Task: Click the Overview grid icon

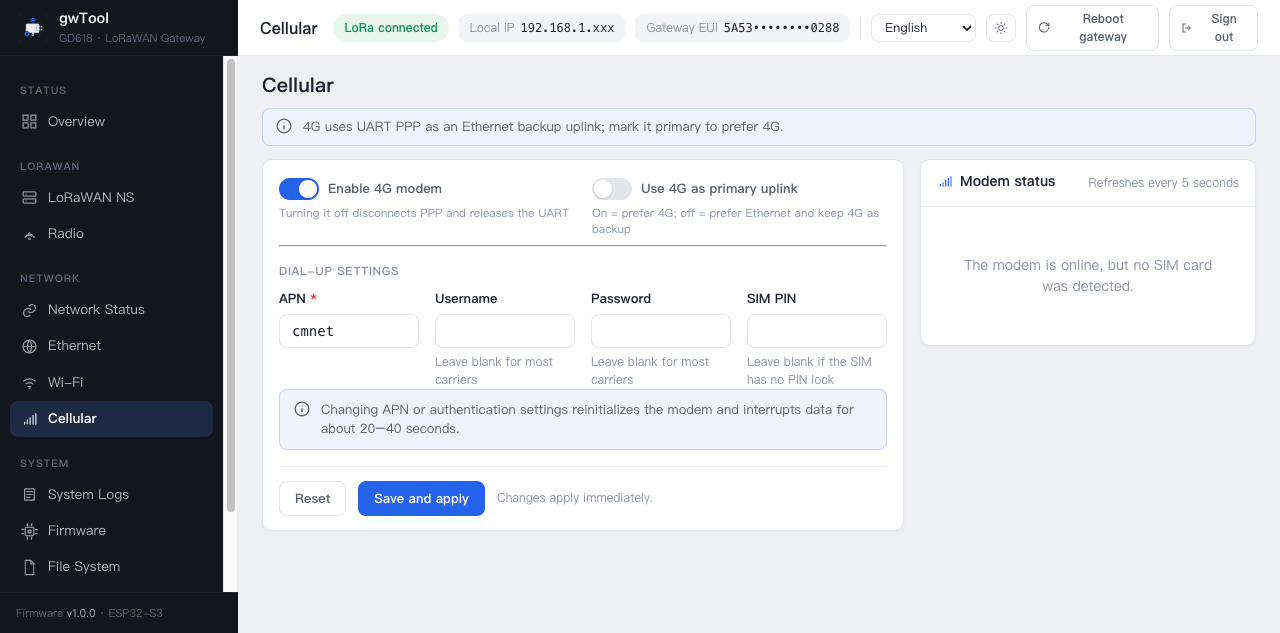Action: [29, 121]
